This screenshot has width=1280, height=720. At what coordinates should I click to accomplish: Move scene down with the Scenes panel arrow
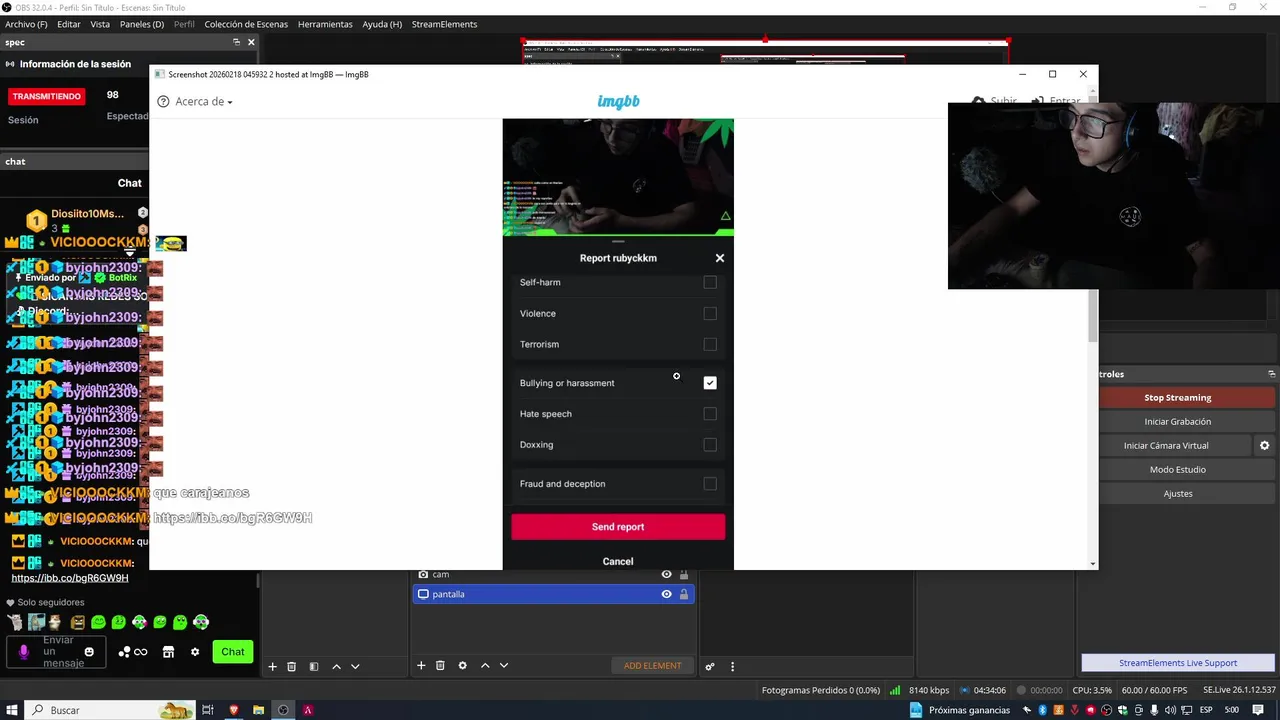point(355,666)
